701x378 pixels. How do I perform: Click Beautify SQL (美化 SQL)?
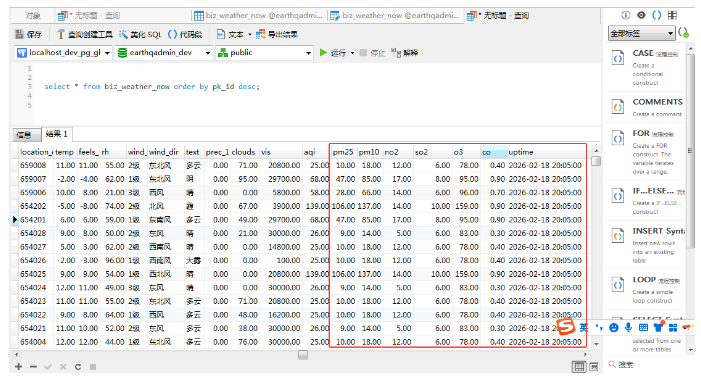[x=140, y=34]
